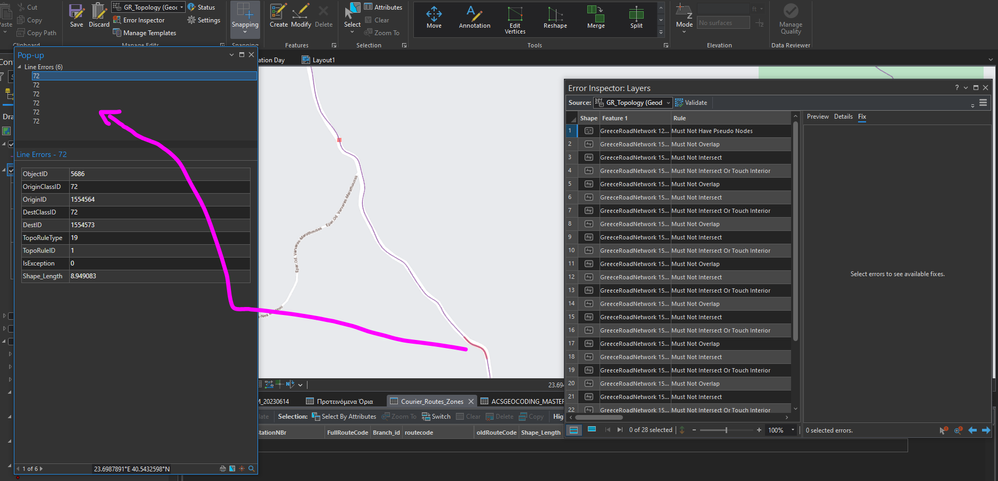This screenshot has width=998, height=481.
Task: Go to next pop-up feature arrow
Action: point(42,469)
